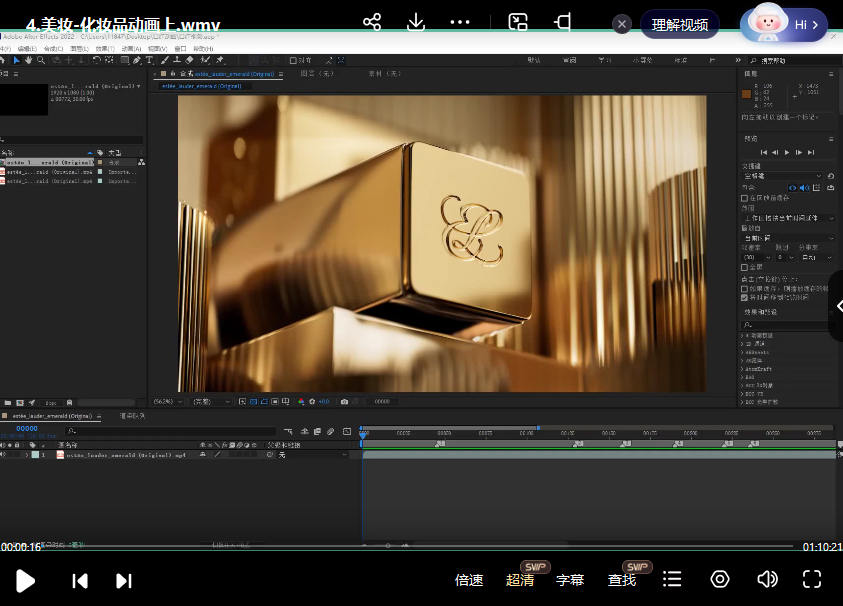Close the 理解视频 prompt with X
This screenshot has height=606, width=843.
[622, 24]
